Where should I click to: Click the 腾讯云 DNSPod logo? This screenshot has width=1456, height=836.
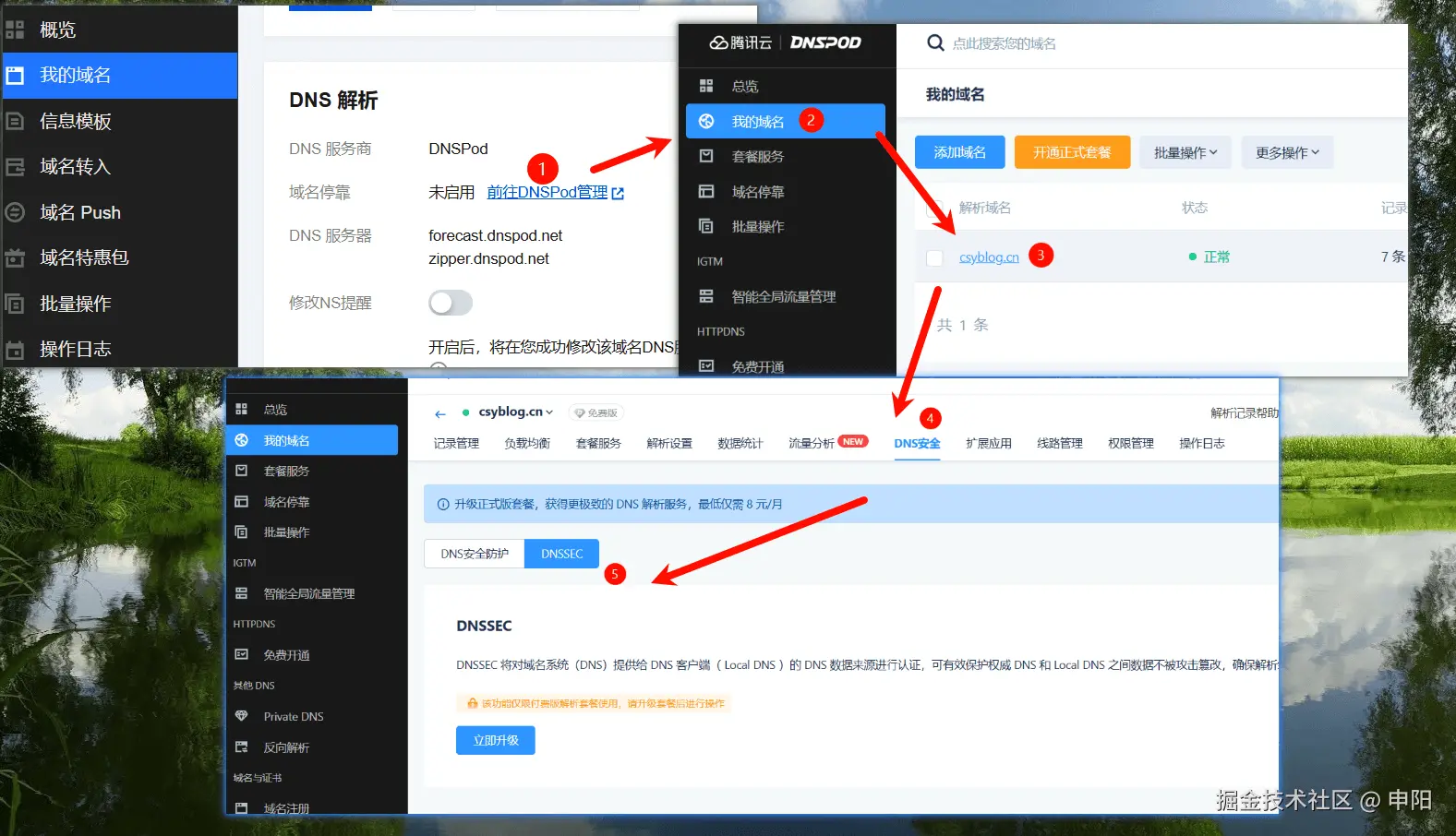[785, 42]
